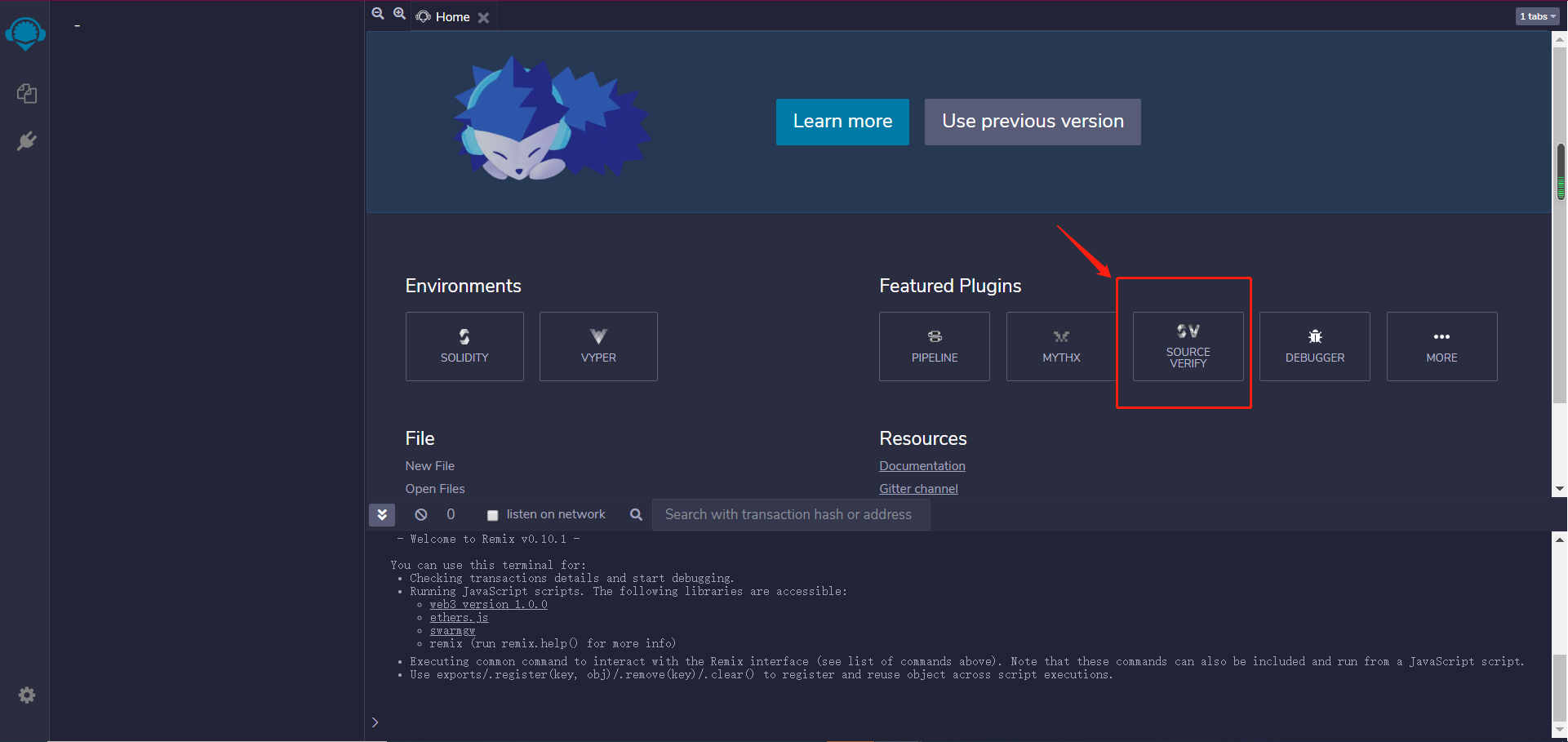
Task: Clear the terminal console icon
Action: click(421, 514)
